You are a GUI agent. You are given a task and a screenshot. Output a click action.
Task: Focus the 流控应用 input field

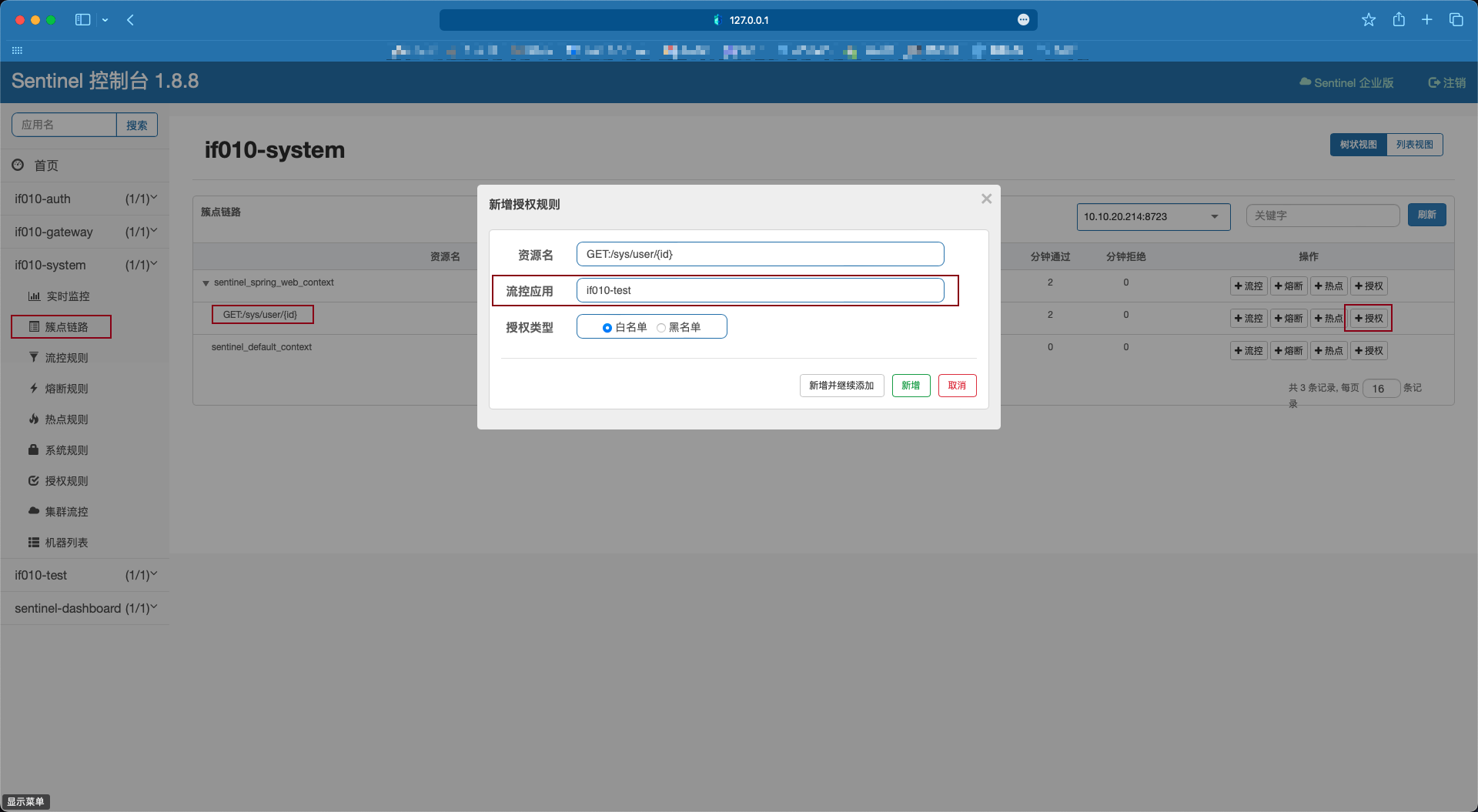(760, 290)
